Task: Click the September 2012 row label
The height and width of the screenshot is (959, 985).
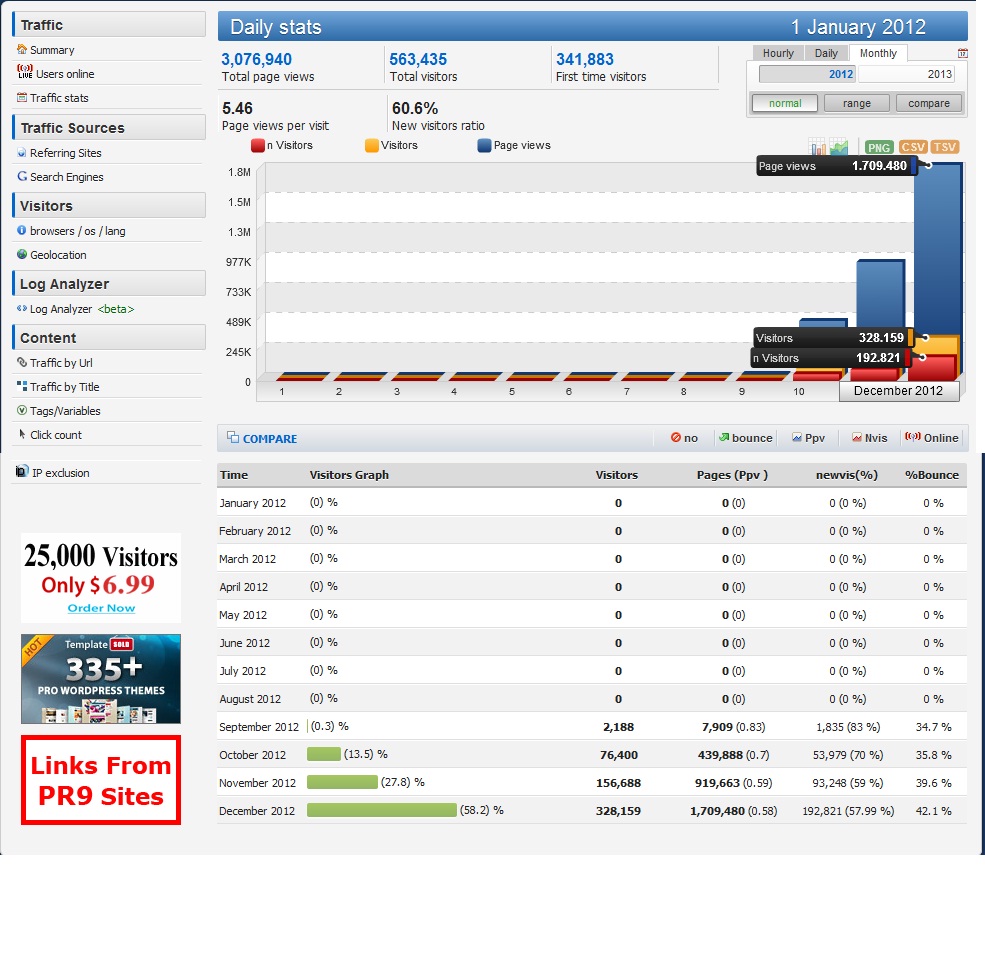Action: click(x=259, y=727)
